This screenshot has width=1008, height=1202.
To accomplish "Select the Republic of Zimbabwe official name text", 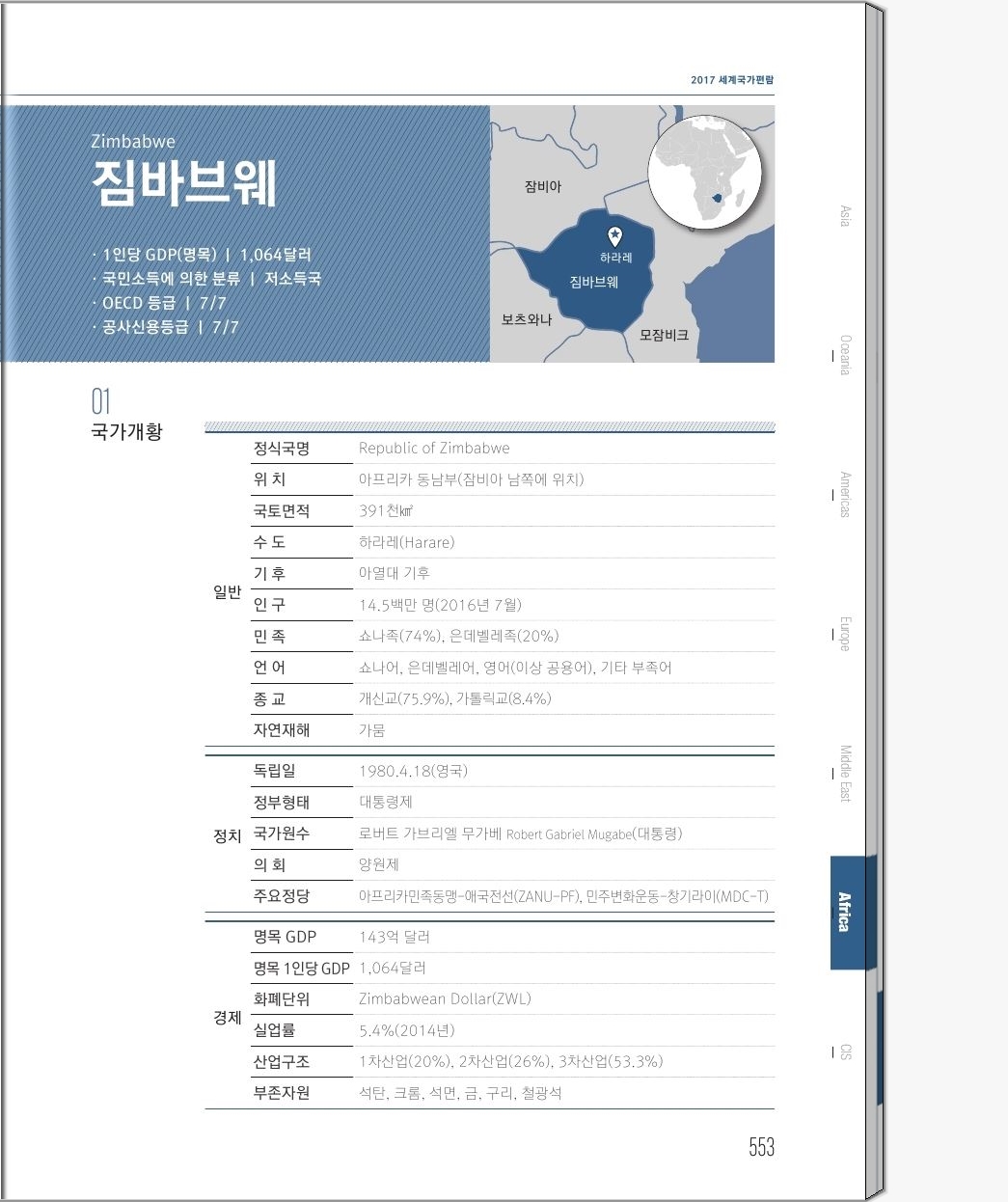I will tap(434, 449).
